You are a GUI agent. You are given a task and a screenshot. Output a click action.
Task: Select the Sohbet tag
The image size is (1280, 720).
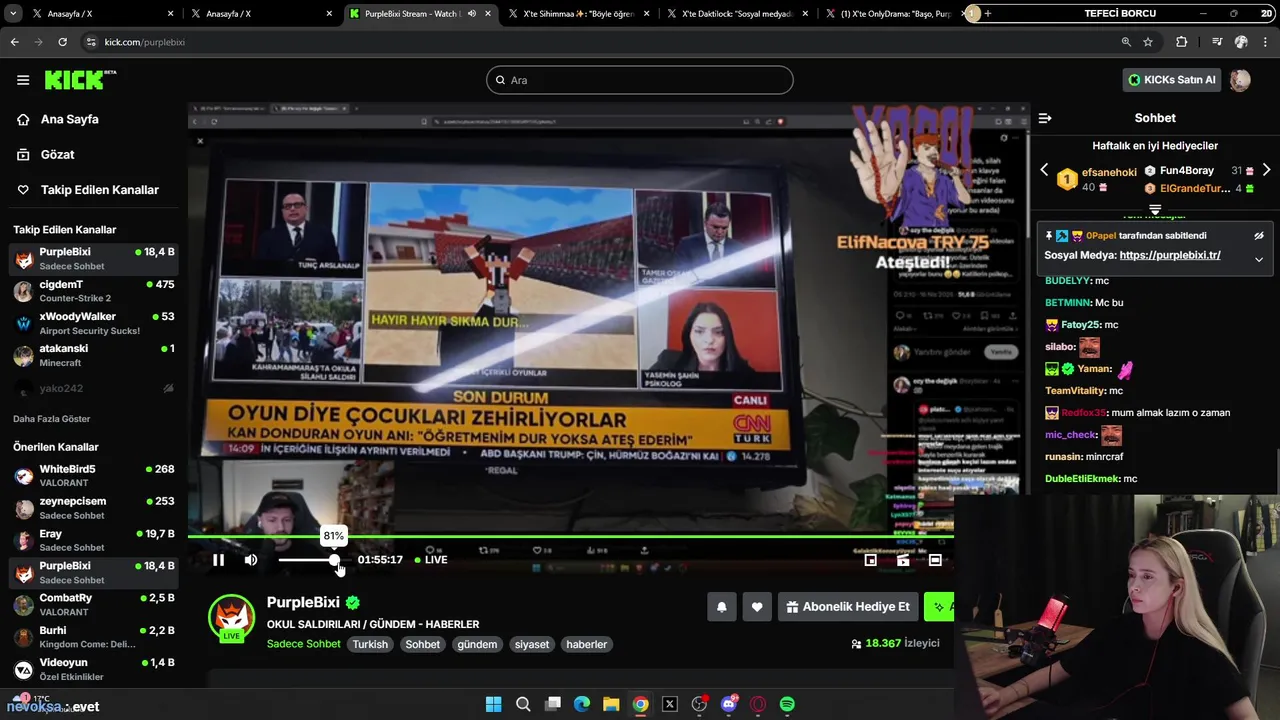[422, 644]
